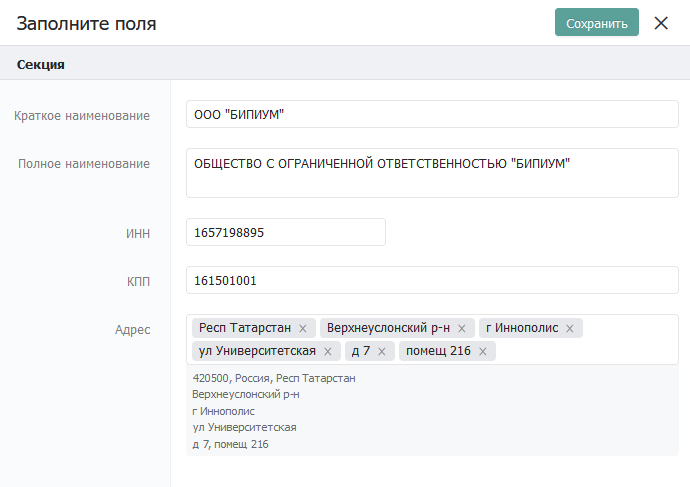The width and height of the screenshot is (690, 487).
Task: Select the ИНН input field
Action: tap(285, 232)
